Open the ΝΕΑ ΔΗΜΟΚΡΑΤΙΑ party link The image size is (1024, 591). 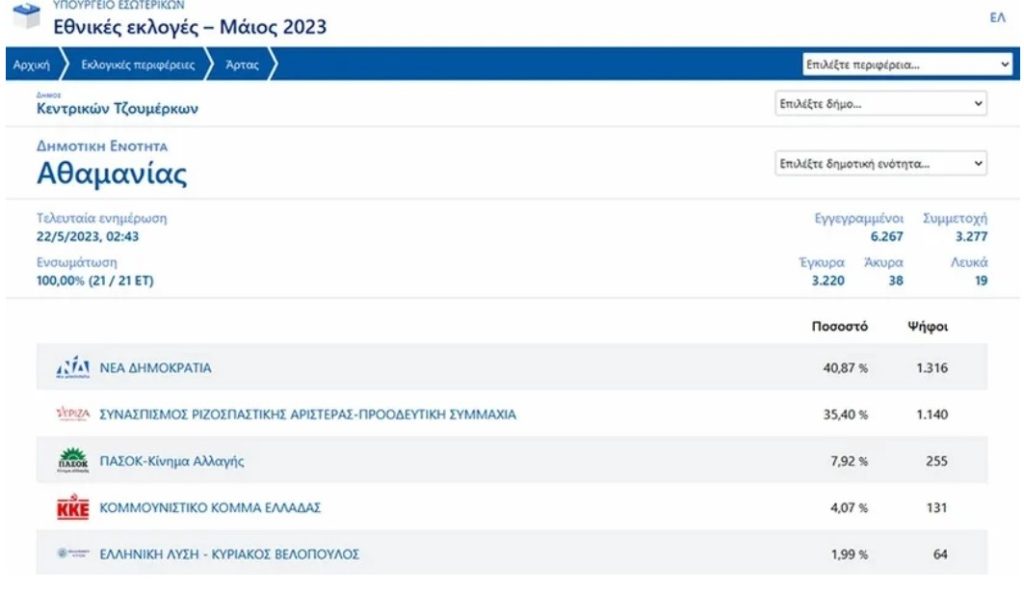coord(155,368)
